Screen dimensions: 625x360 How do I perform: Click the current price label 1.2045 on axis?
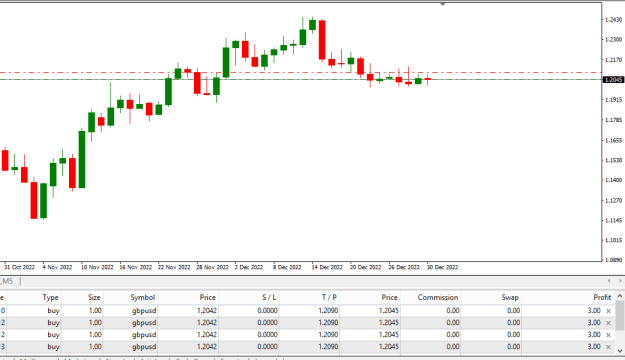click(x=613, y=80)
